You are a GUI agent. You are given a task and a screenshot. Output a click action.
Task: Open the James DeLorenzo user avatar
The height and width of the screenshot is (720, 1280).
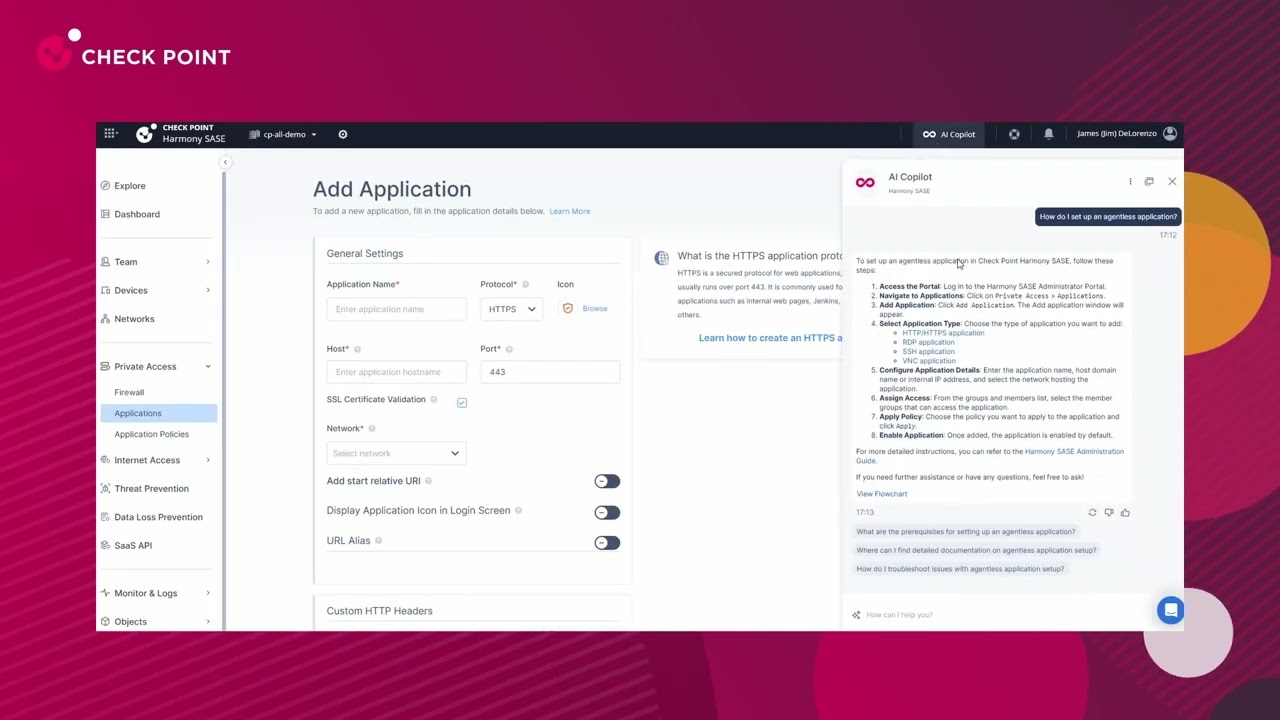tap(1170, 133)
